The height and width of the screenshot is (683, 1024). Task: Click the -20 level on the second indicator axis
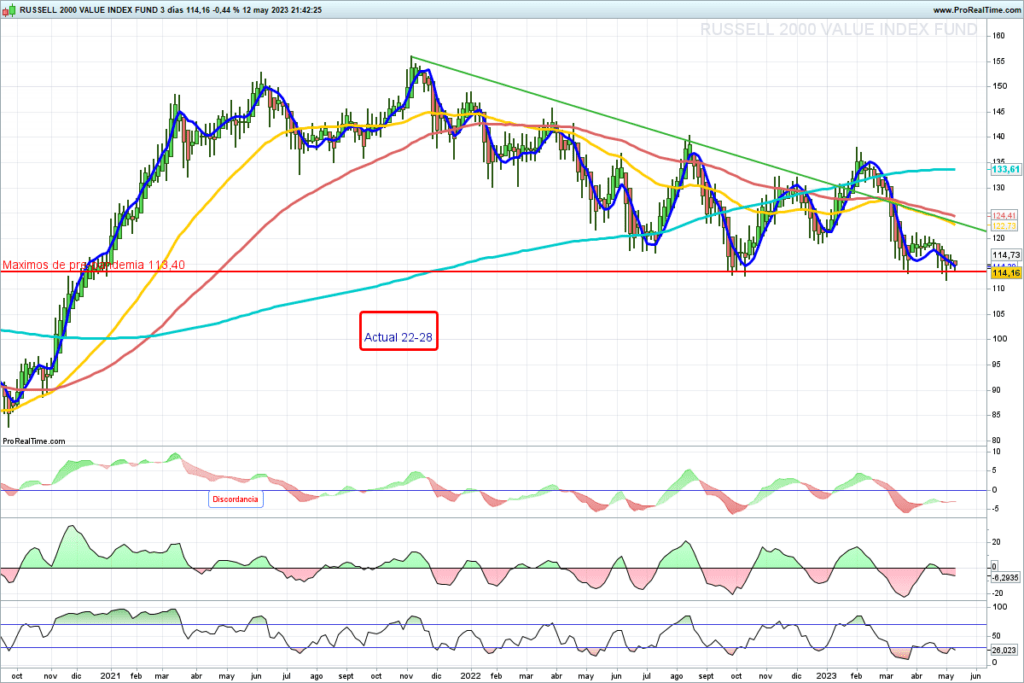point(997,594)
